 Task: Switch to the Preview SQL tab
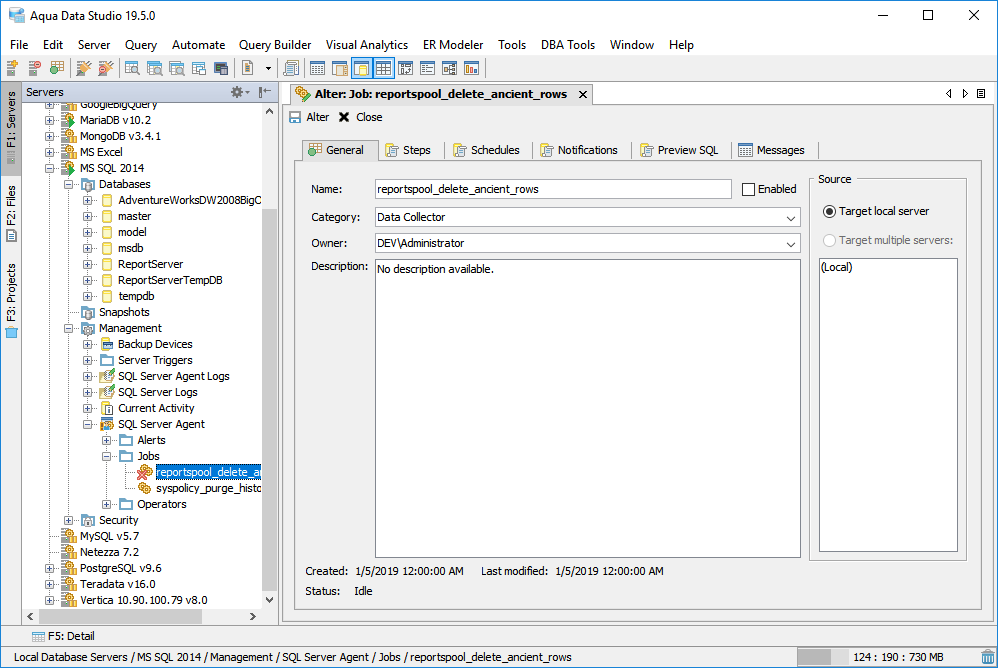point(680,150)
